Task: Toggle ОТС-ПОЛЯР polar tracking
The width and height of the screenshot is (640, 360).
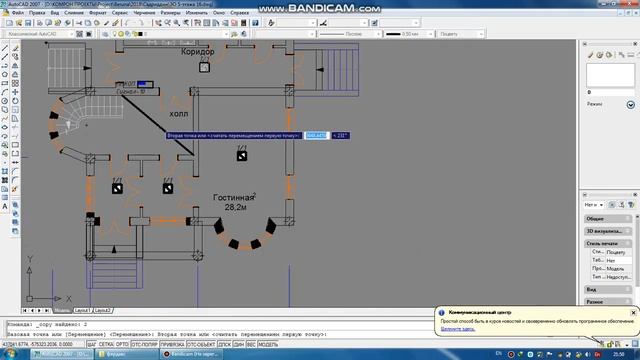Action: 144,344
